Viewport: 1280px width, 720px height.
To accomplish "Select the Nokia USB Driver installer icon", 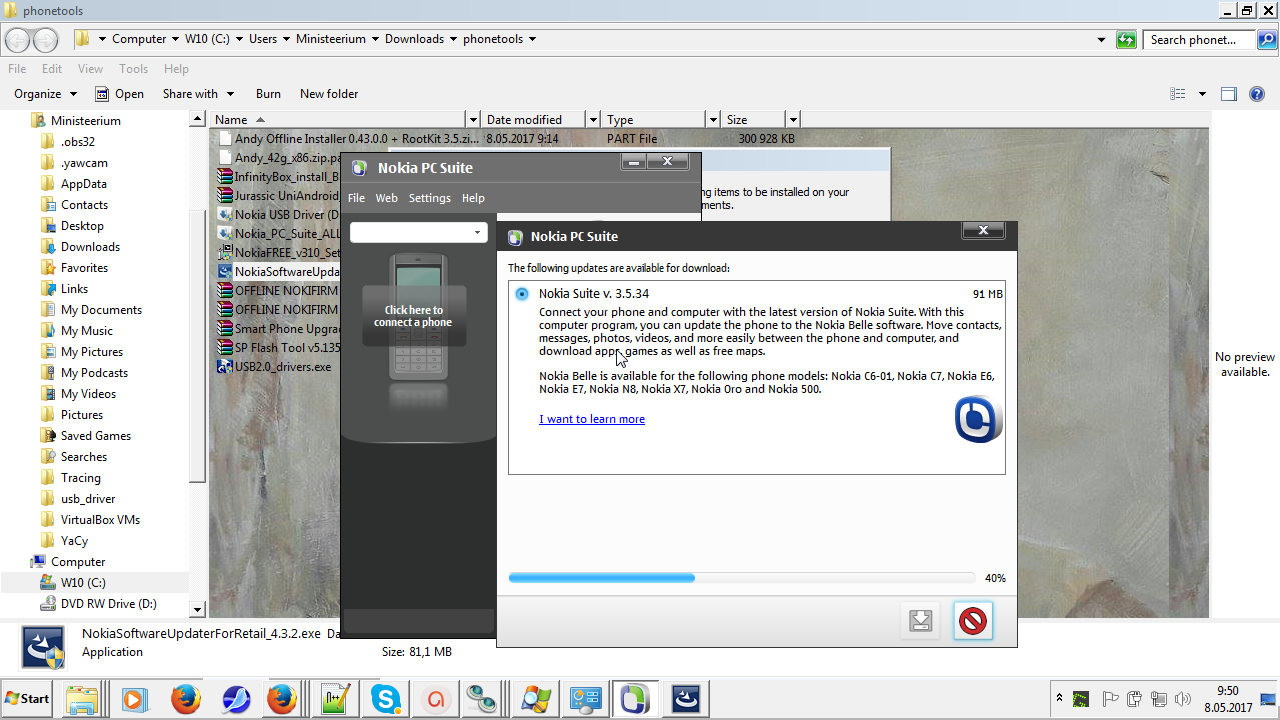I will 225,215.
